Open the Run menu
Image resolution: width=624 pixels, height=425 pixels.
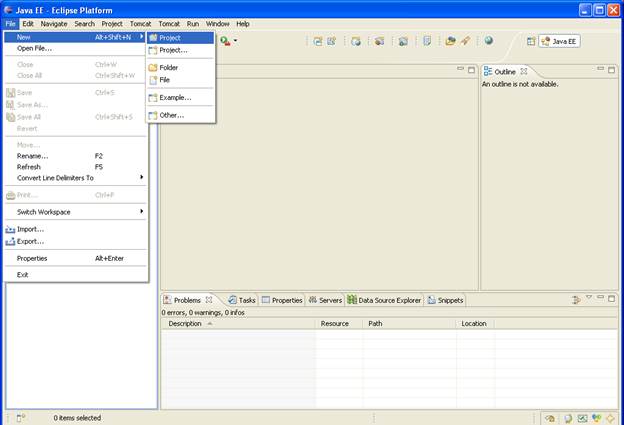[193, 24]
